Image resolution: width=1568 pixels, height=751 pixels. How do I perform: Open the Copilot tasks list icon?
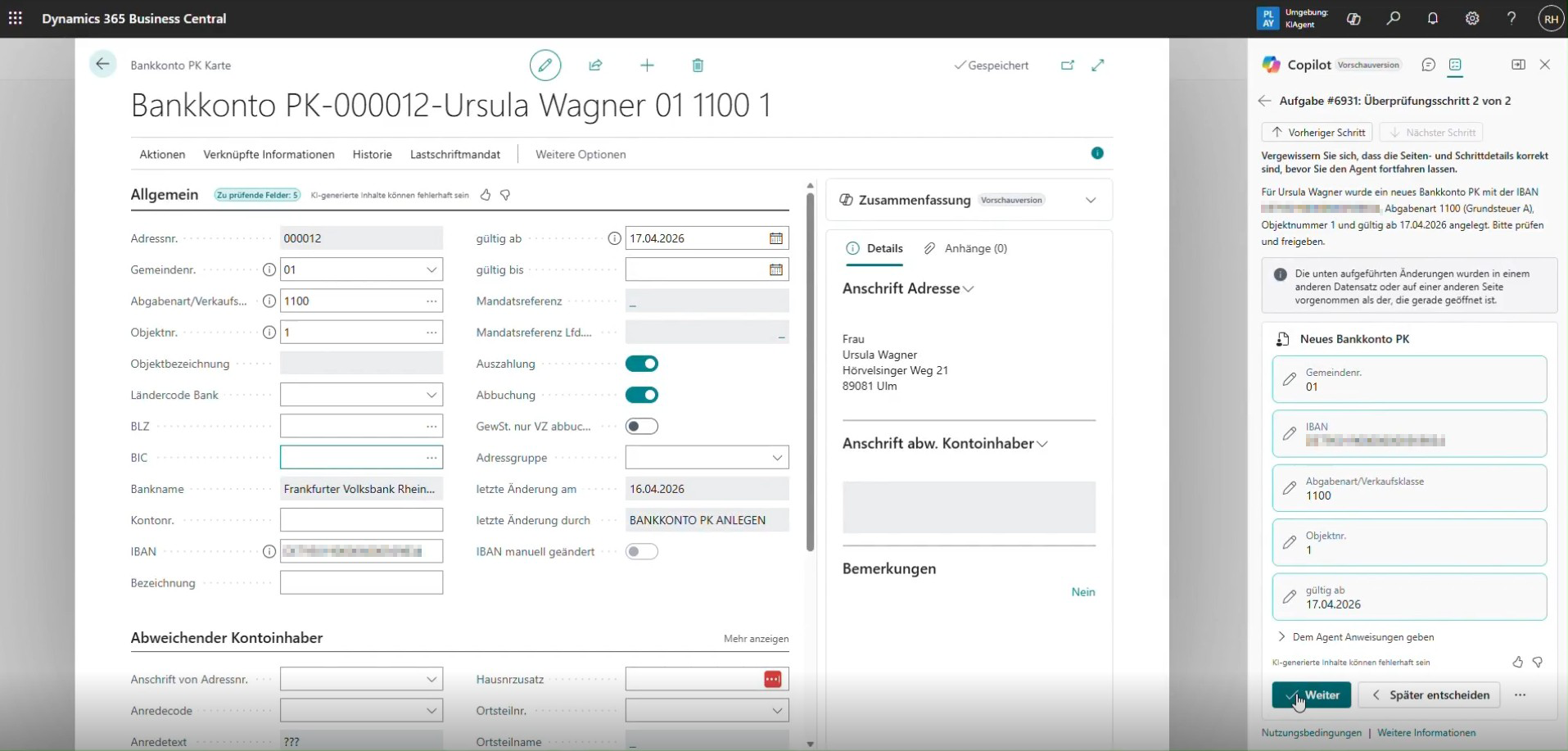click(1455, 65)
